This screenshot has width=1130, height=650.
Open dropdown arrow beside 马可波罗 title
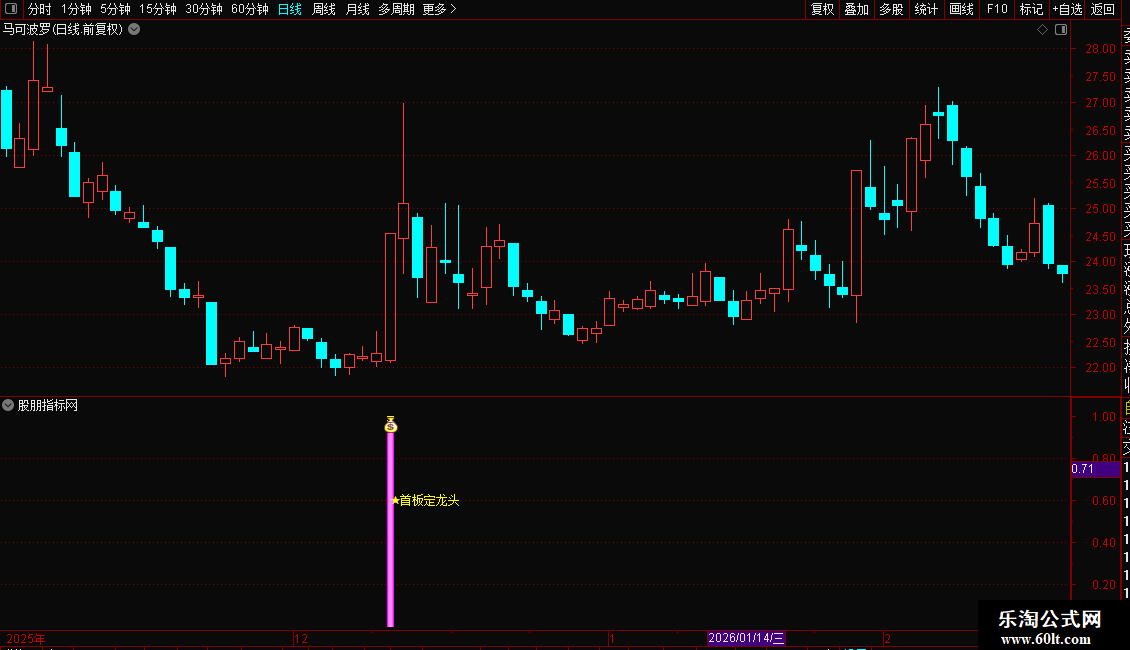tap(134, 30)
